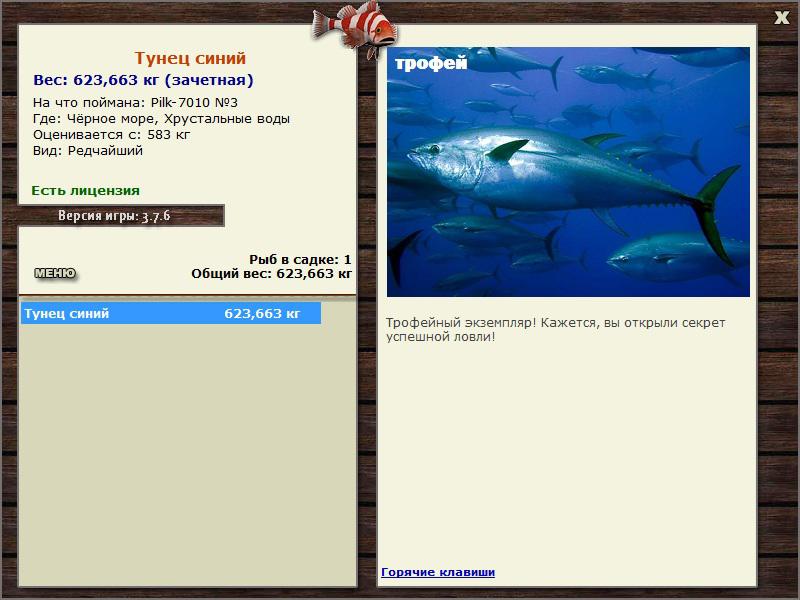Click the location line Чёрное море, Хрустальные воды
800x600 pixels.
161,119
